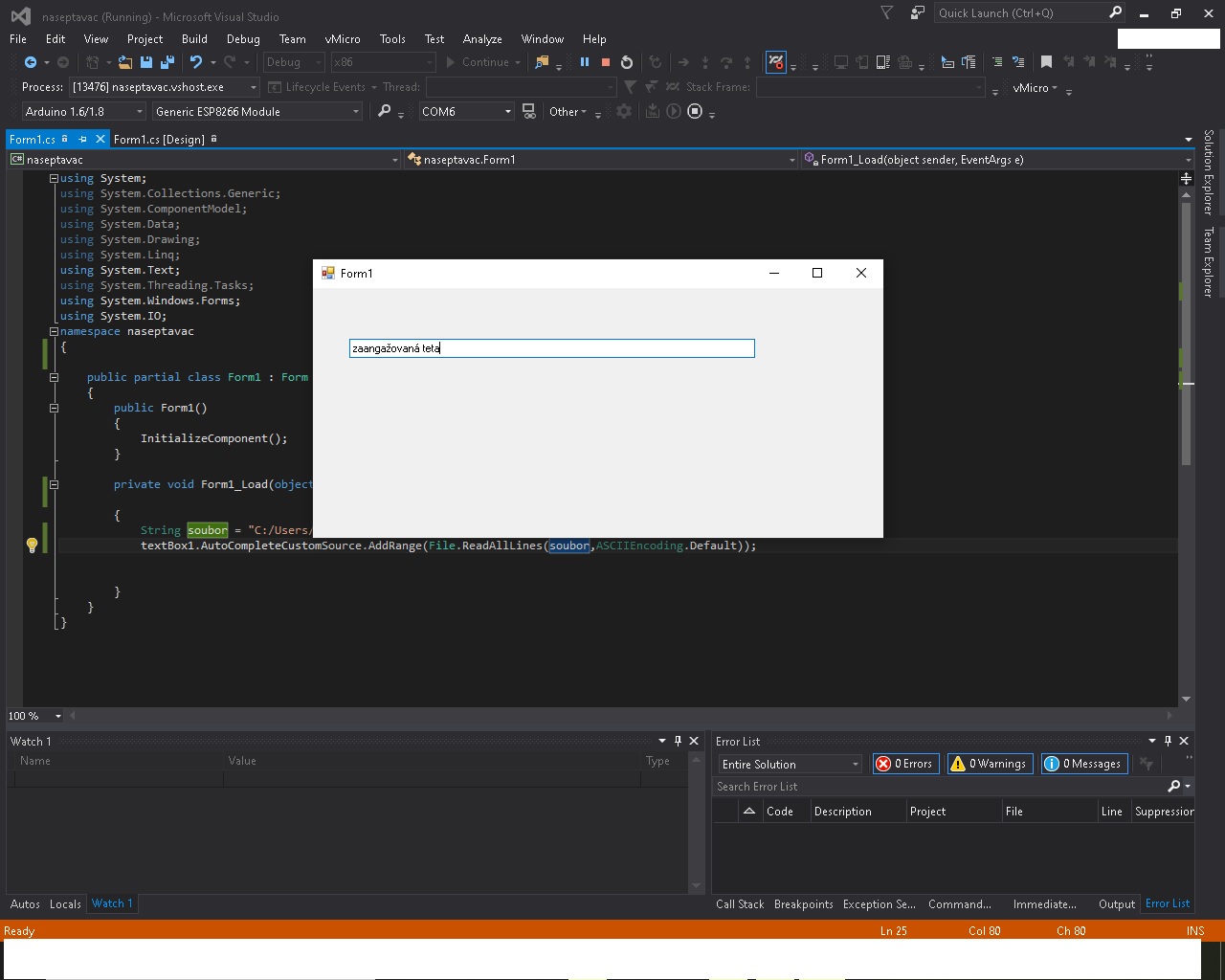This screenshot has height=980, width=1225.
Task: Toggle the 0 Messages filter
Action: coord(1083,764)
